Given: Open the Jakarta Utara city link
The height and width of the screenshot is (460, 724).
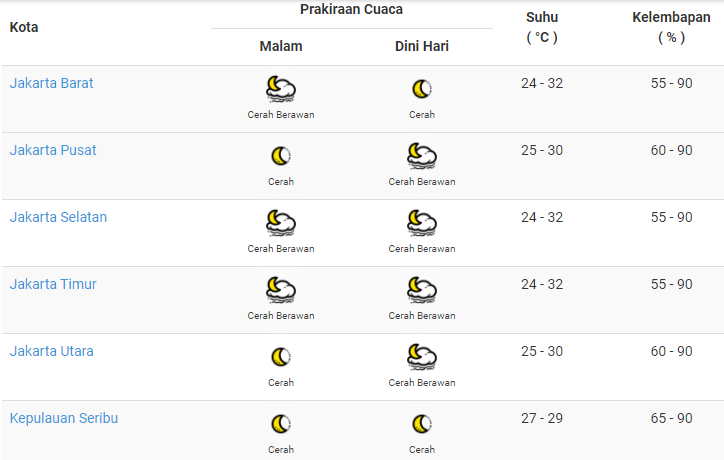Looking at the screenshot, I should (x=52, y=351).
